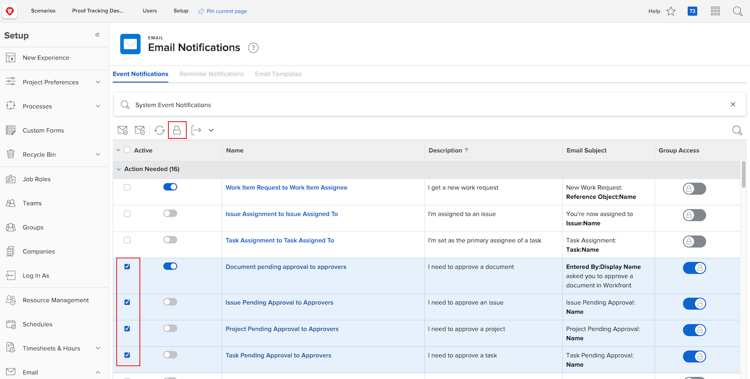The width and height of the screenshot is (750, 379).
Task: Open the main menu grid icon
Action: tap(715, 11)
